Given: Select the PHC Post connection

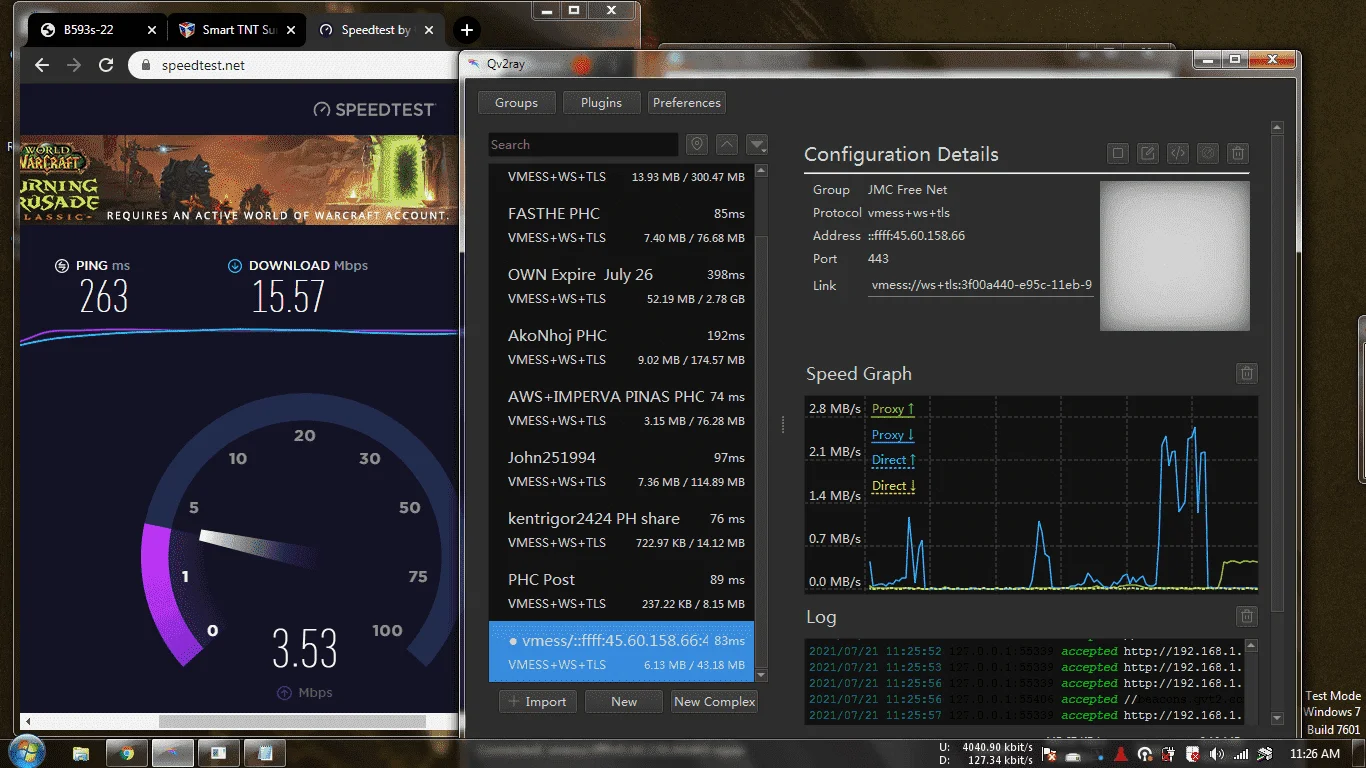Looking at the screenshot, I should point(621,592).
